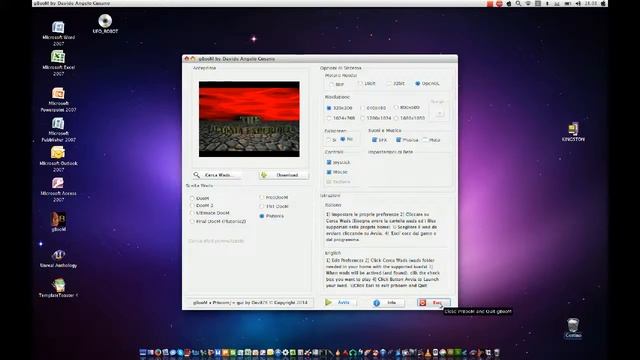The image size is (640, 360).
Task: Choose the 320x200 resolution
Action: 329,108
